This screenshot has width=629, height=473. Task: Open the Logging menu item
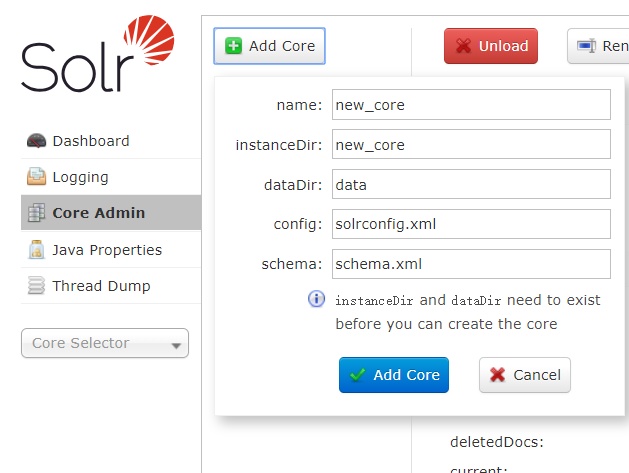coord(111,177)
